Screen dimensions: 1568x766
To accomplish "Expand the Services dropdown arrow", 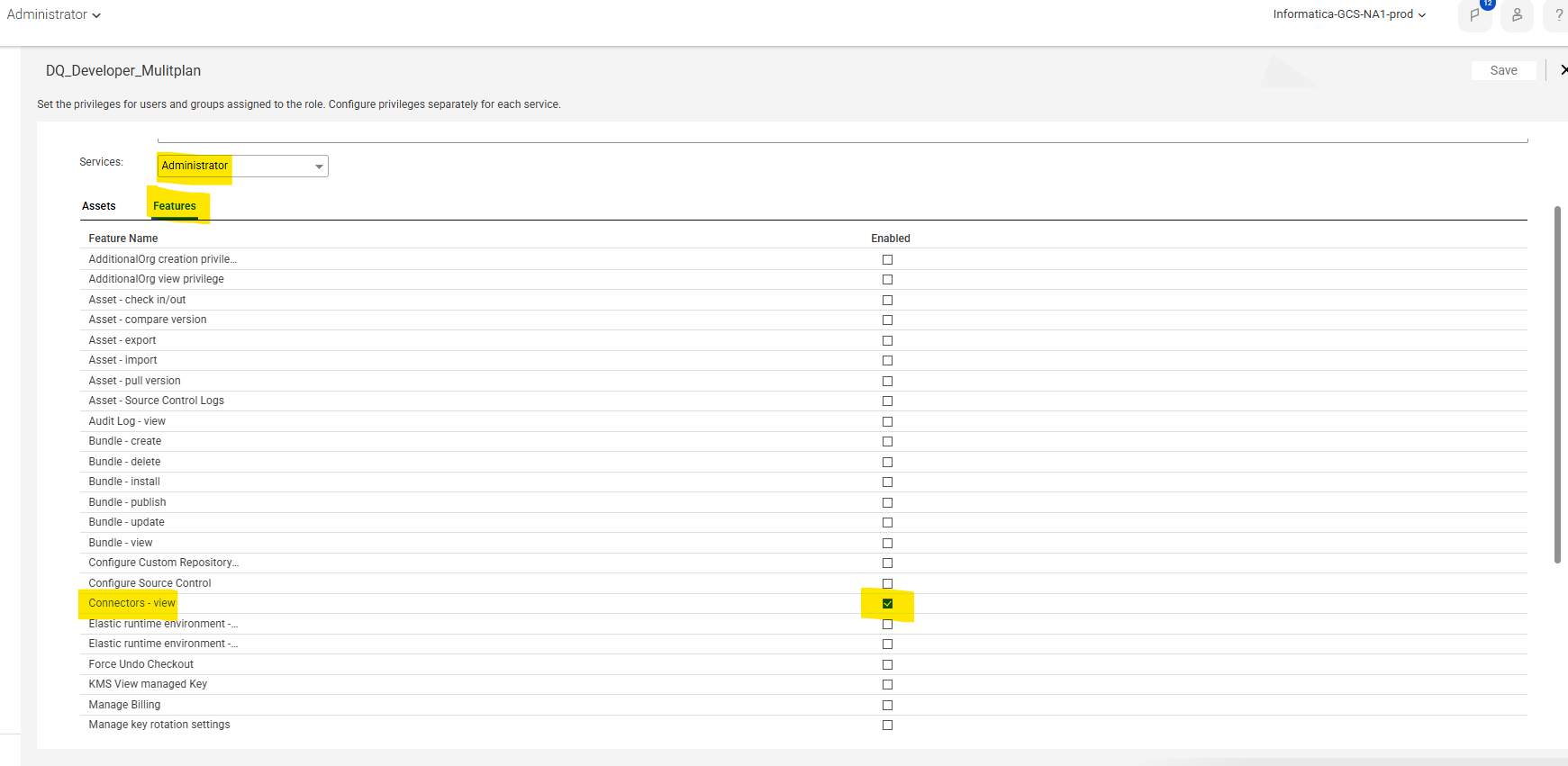I will [x=319, y=166].
